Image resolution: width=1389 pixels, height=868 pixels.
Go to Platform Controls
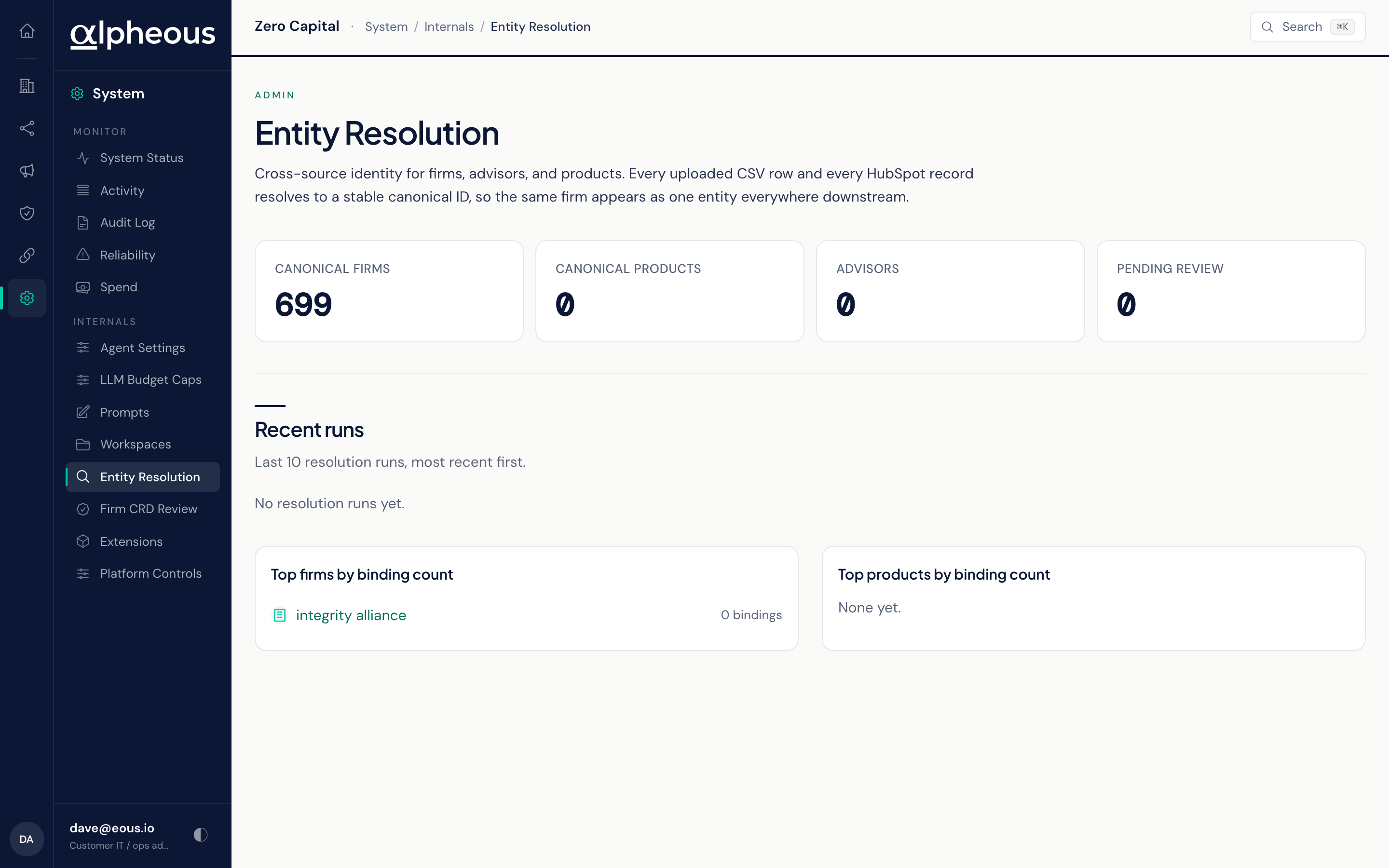click(x=142, y=573)
